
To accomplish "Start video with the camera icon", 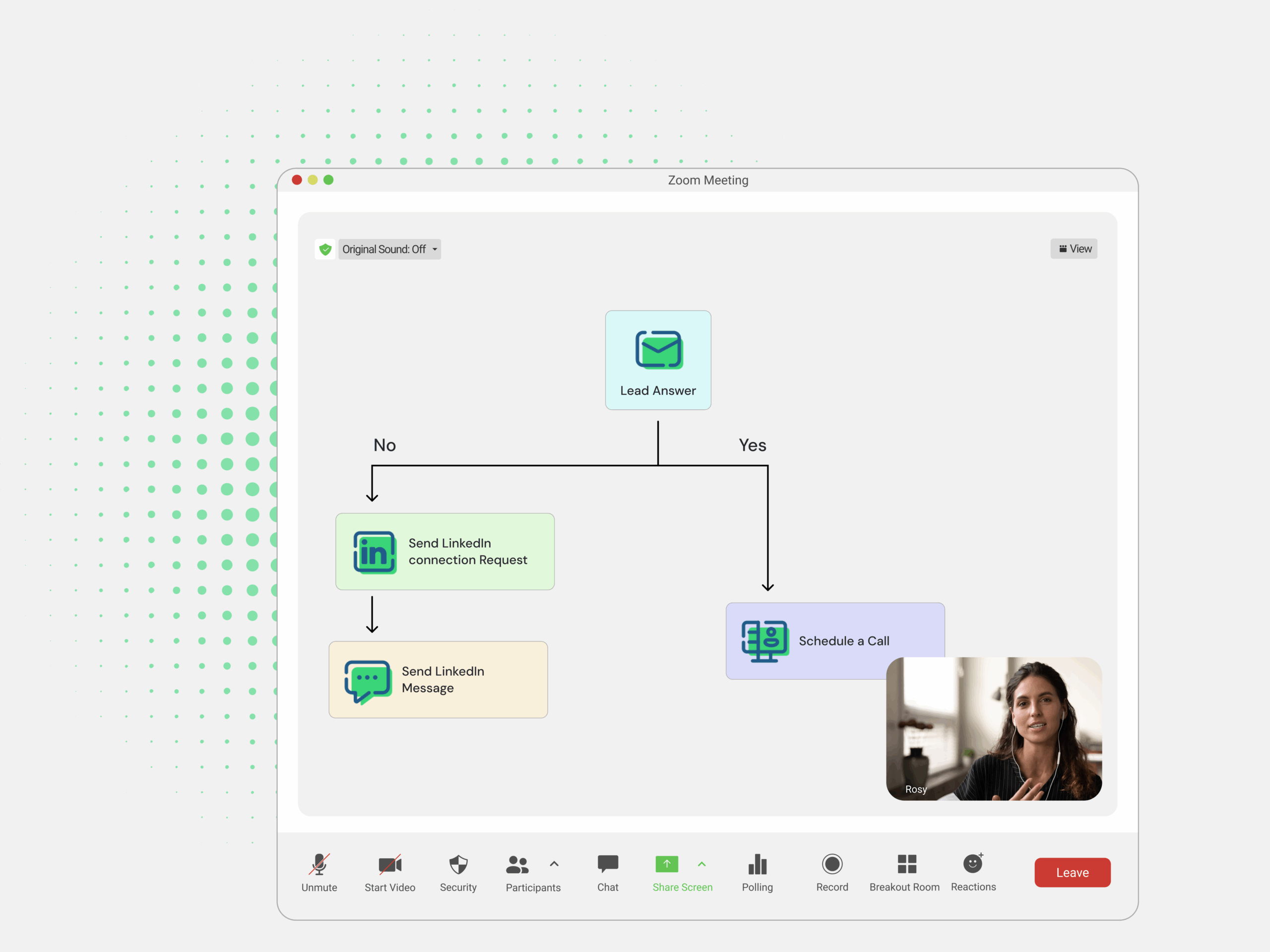I will coord(390,864).
